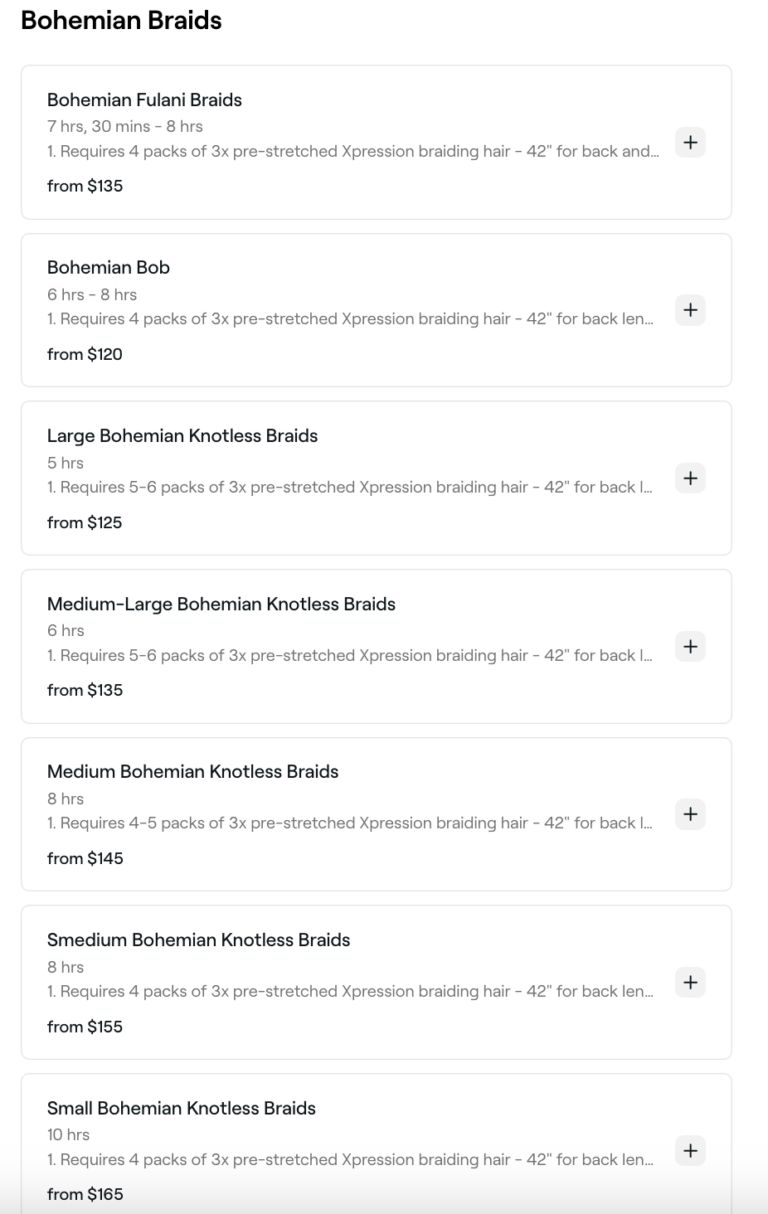Click plus icon for Bohemian Bob

coord(690,311)
